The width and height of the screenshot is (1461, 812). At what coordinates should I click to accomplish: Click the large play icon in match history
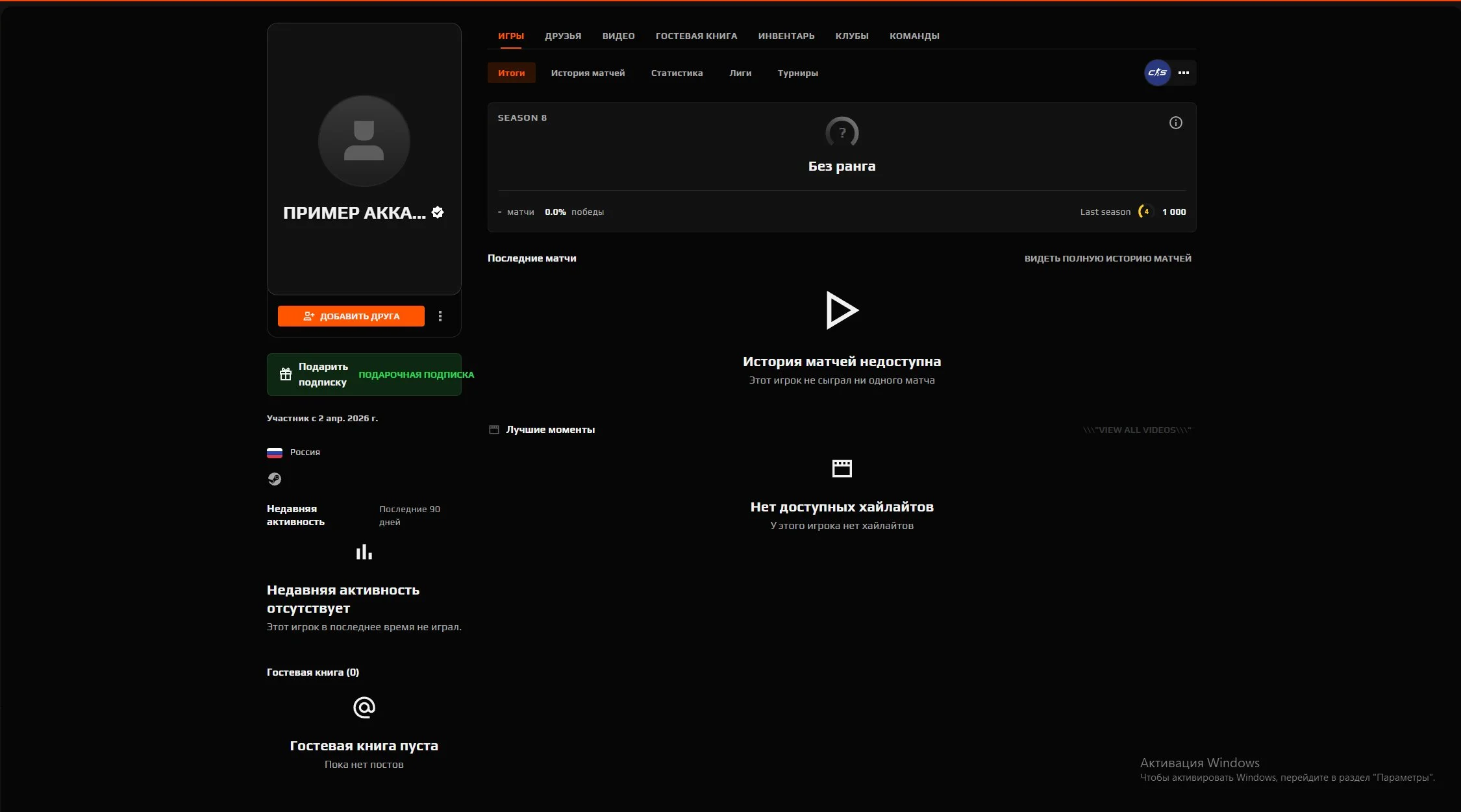coord(842,310)
